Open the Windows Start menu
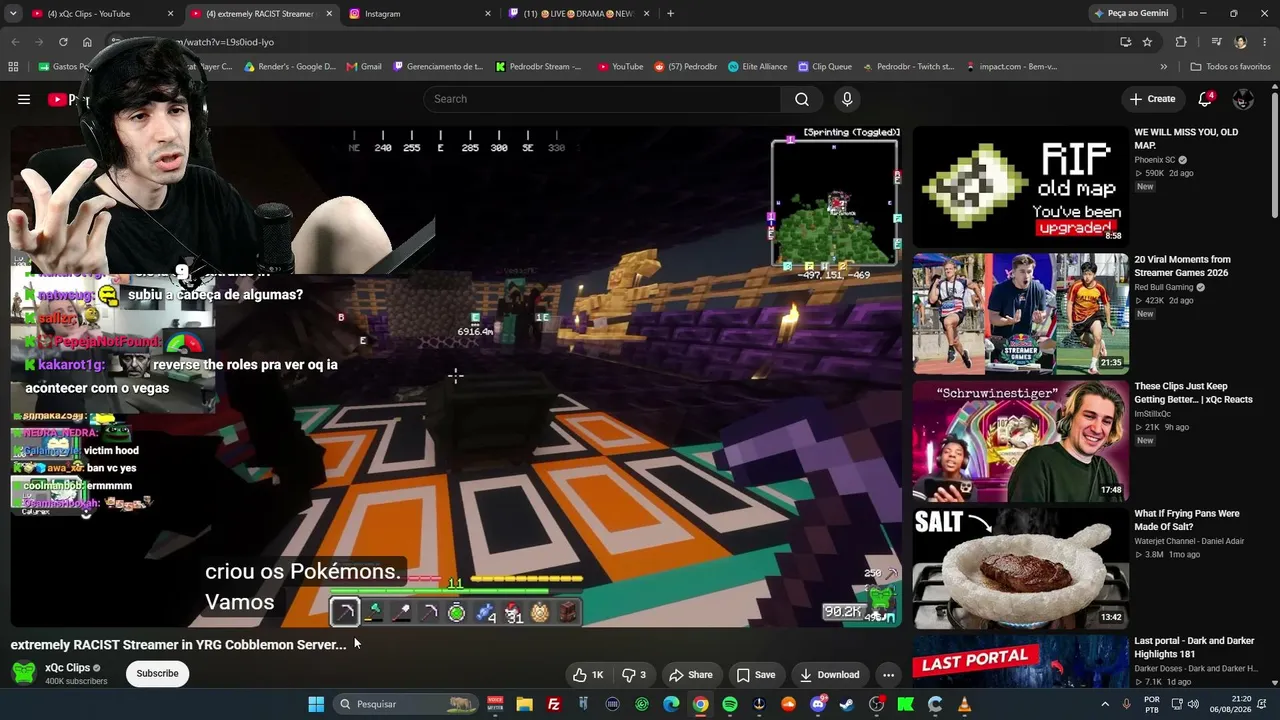 tap(316, 704)
